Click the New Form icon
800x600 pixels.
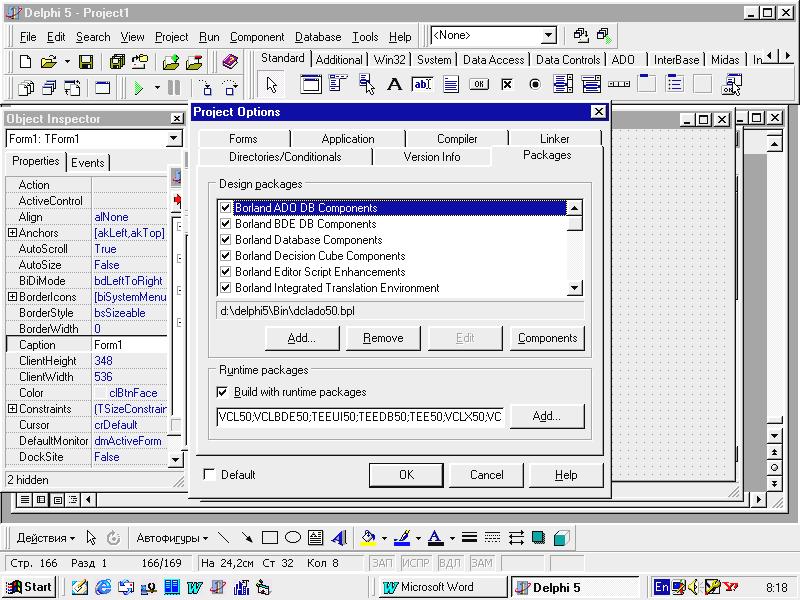click(103, 88)
